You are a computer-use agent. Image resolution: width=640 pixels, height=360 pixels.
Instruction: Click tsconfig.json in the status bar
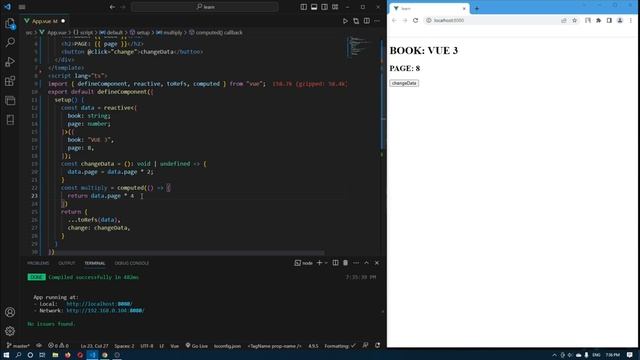point(227,346)
